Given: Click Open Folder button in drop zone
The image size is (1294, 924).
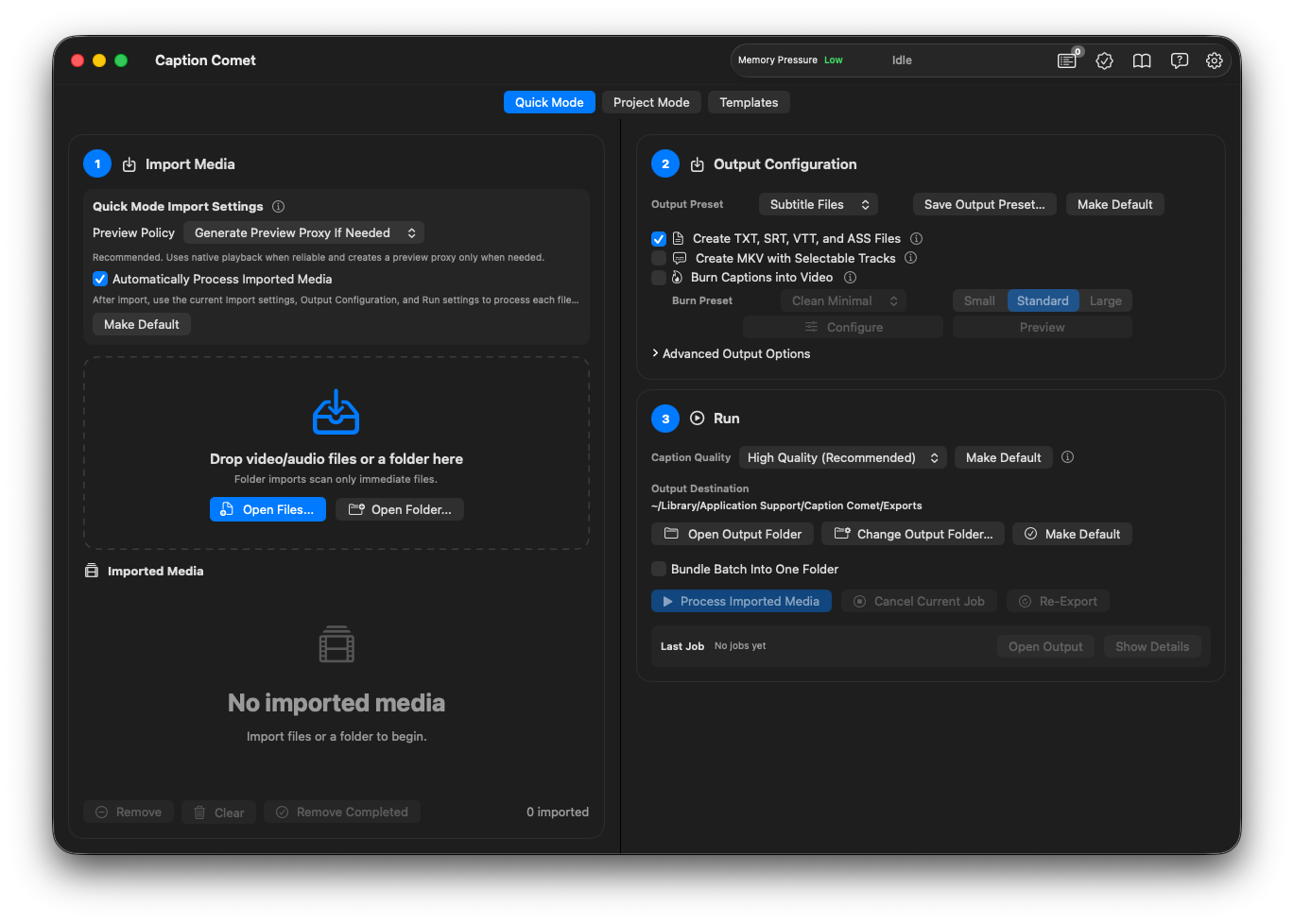Looking at the screenshot, I should (x=400, y=509).
